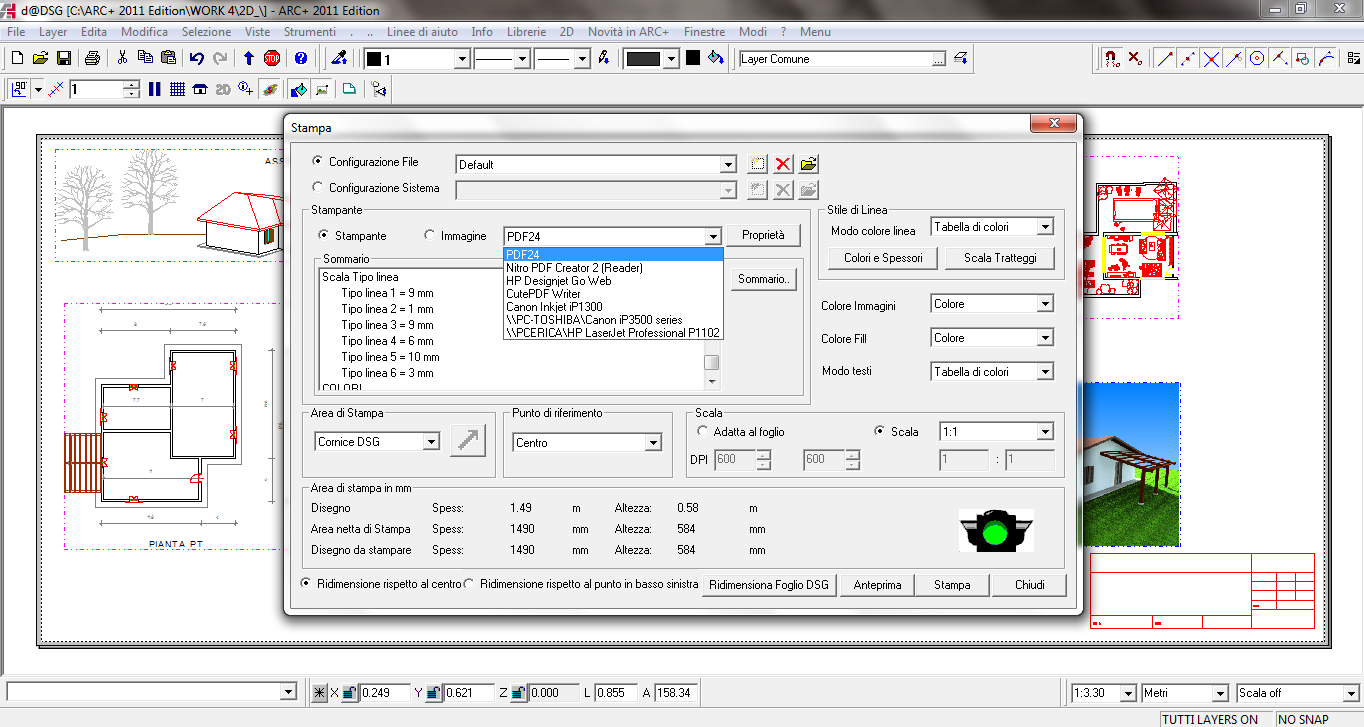This screenshot has width=1364, height=727.
Task: Open Punto di riferimento Centro dropdown
Action: click(x=653, y=442)
